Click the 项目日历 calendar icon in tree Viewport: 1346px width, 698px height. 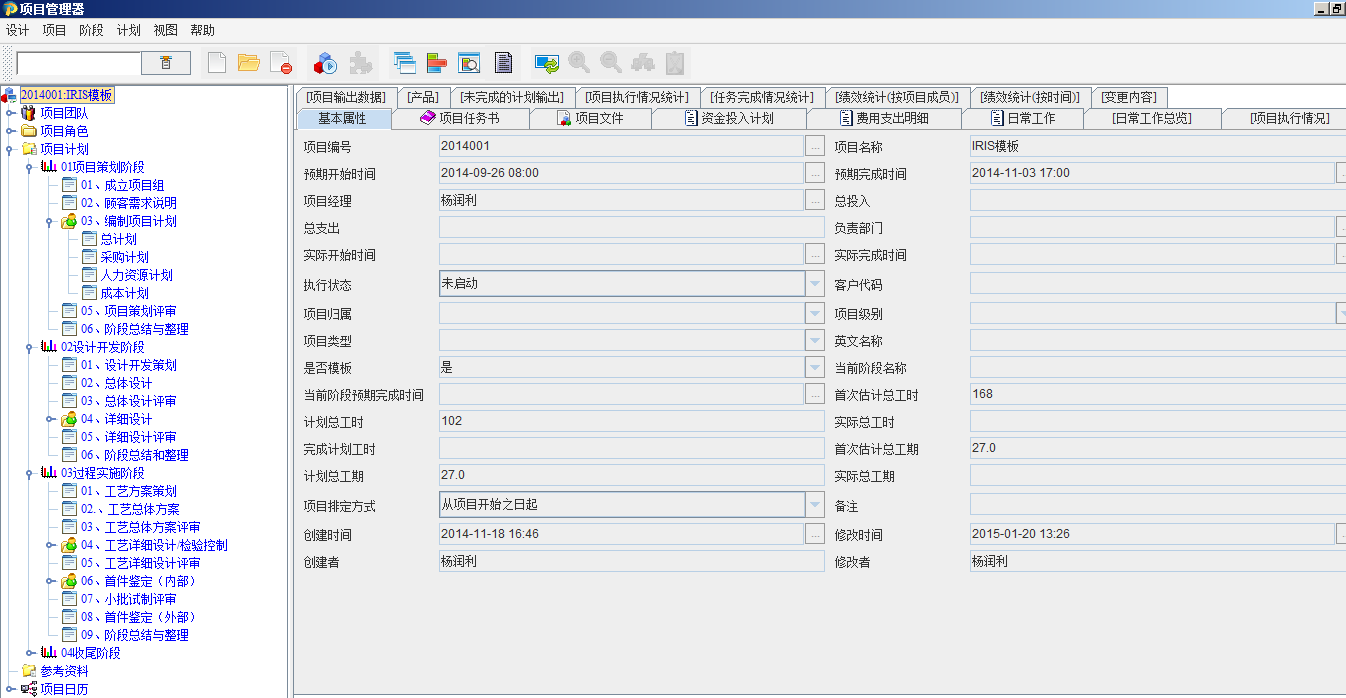click(28, 689)
